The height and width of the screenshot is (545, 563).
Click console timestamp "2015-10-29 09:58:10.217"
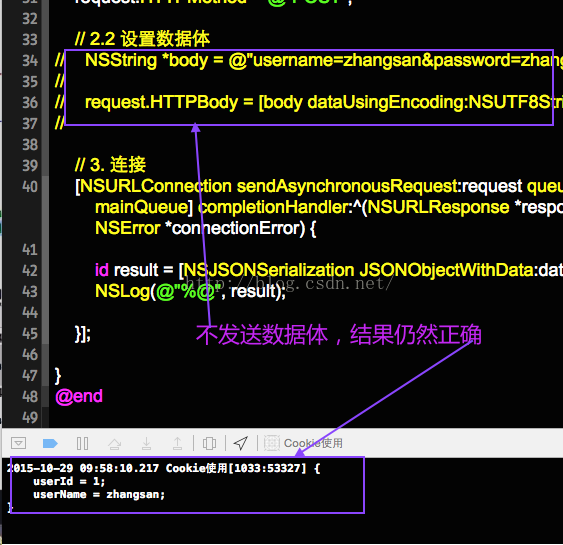[83, 468]
